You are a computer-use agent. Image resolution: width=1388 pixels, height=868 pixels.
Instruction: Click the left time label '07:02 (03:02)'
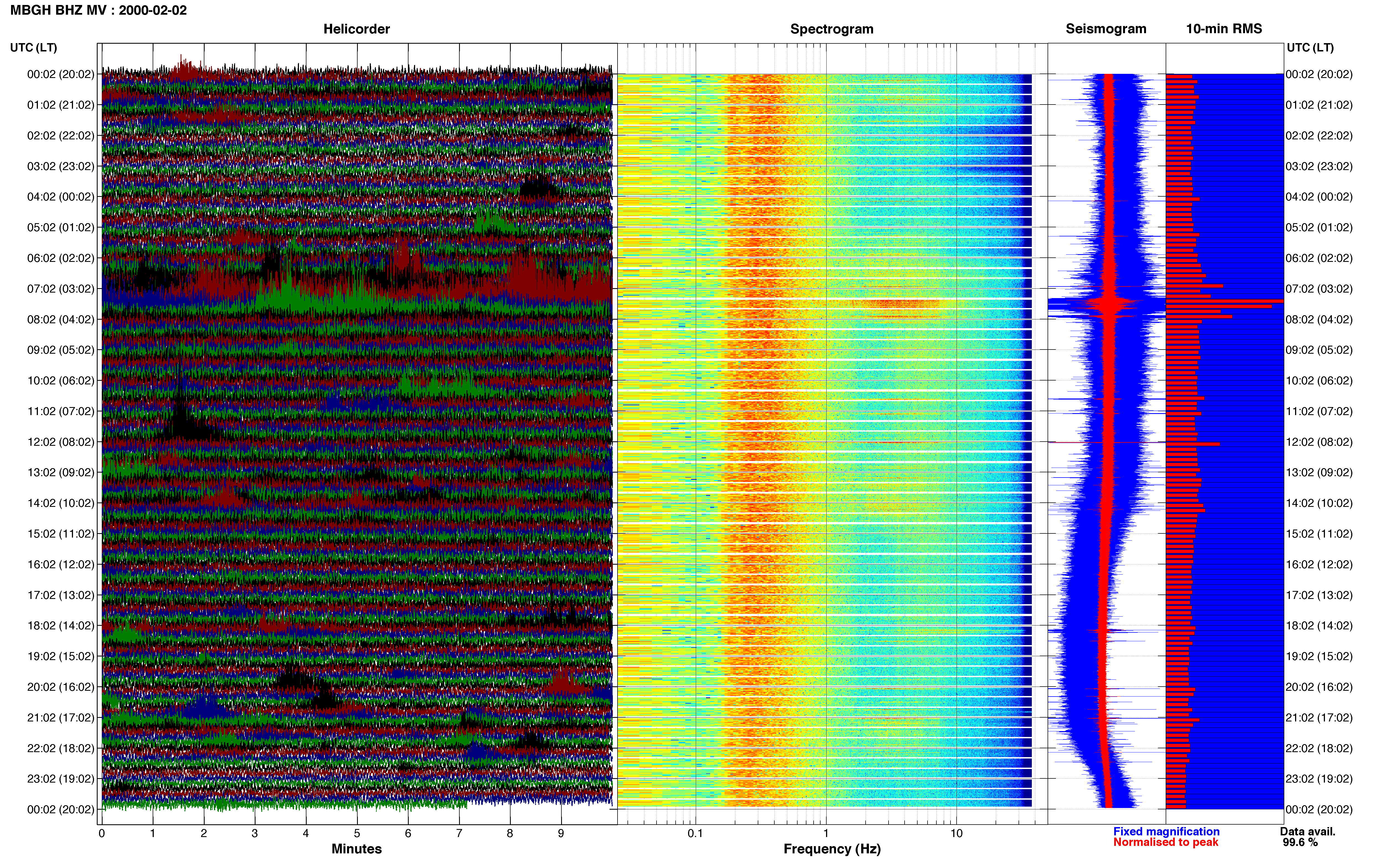click(x=60, y=289)
